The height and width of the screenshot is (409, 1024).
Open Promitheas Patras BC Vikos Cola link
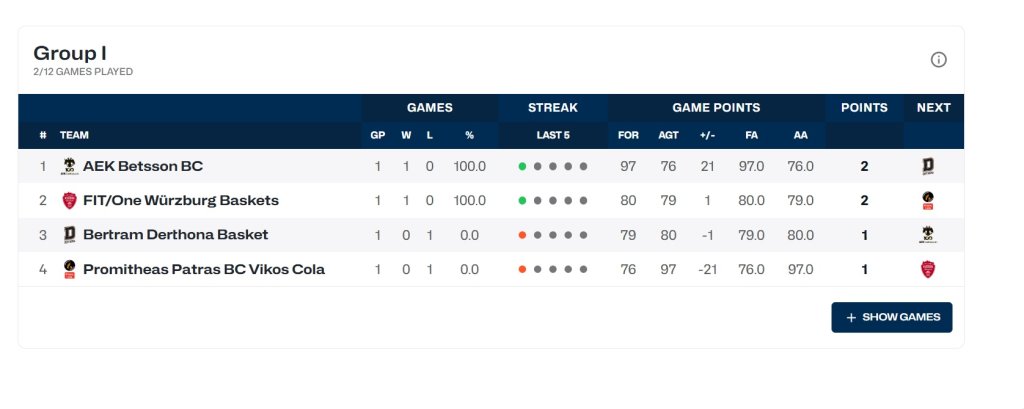[204, 269]
